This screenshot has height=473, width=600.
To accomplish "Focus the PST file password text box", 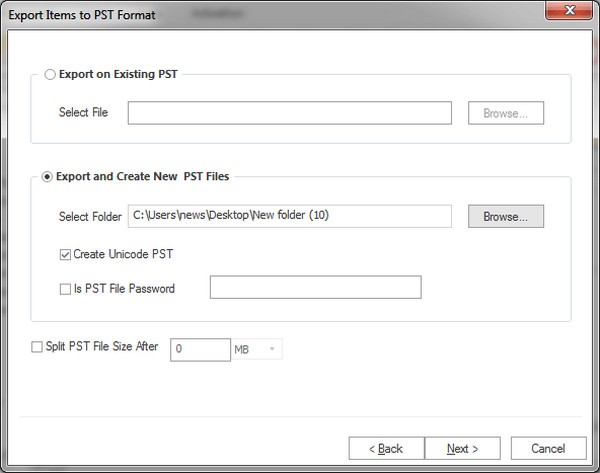I will pos(315,288).
